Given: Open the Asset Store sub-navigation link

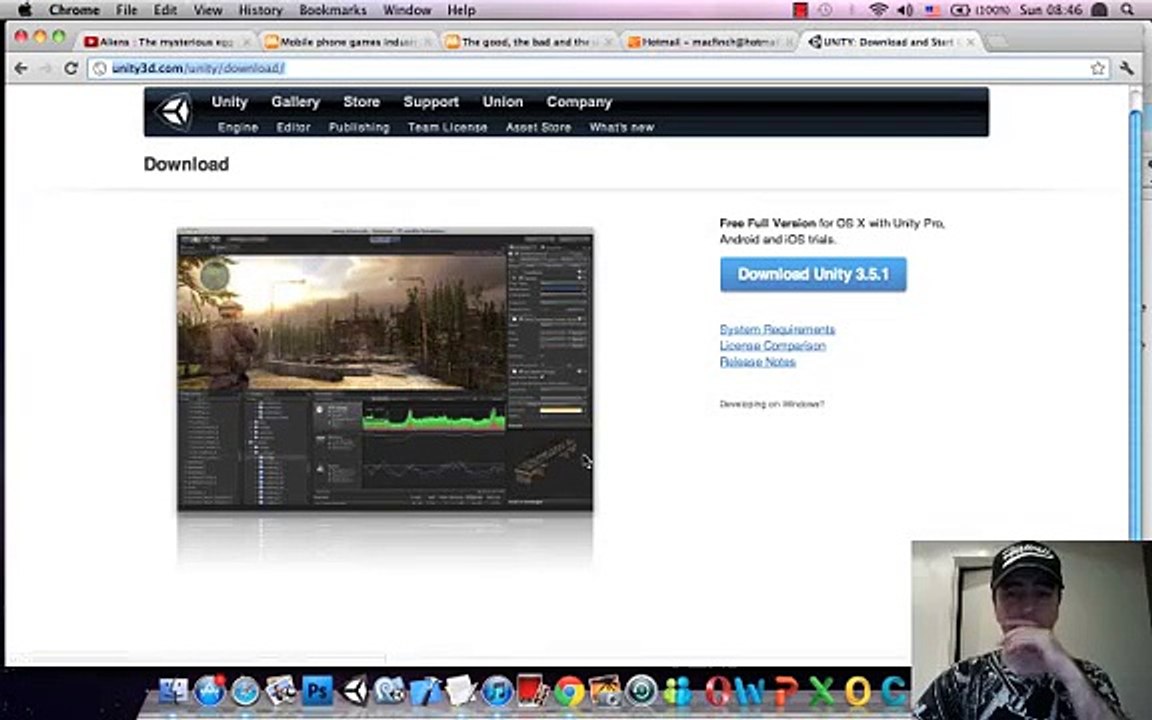Looking at the screenshot, I should click(x=539, y=127).
